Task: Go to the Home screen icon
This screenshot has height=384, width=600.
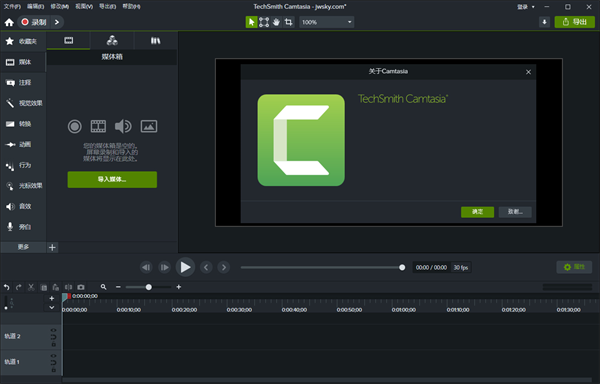Action: [9, 22]
